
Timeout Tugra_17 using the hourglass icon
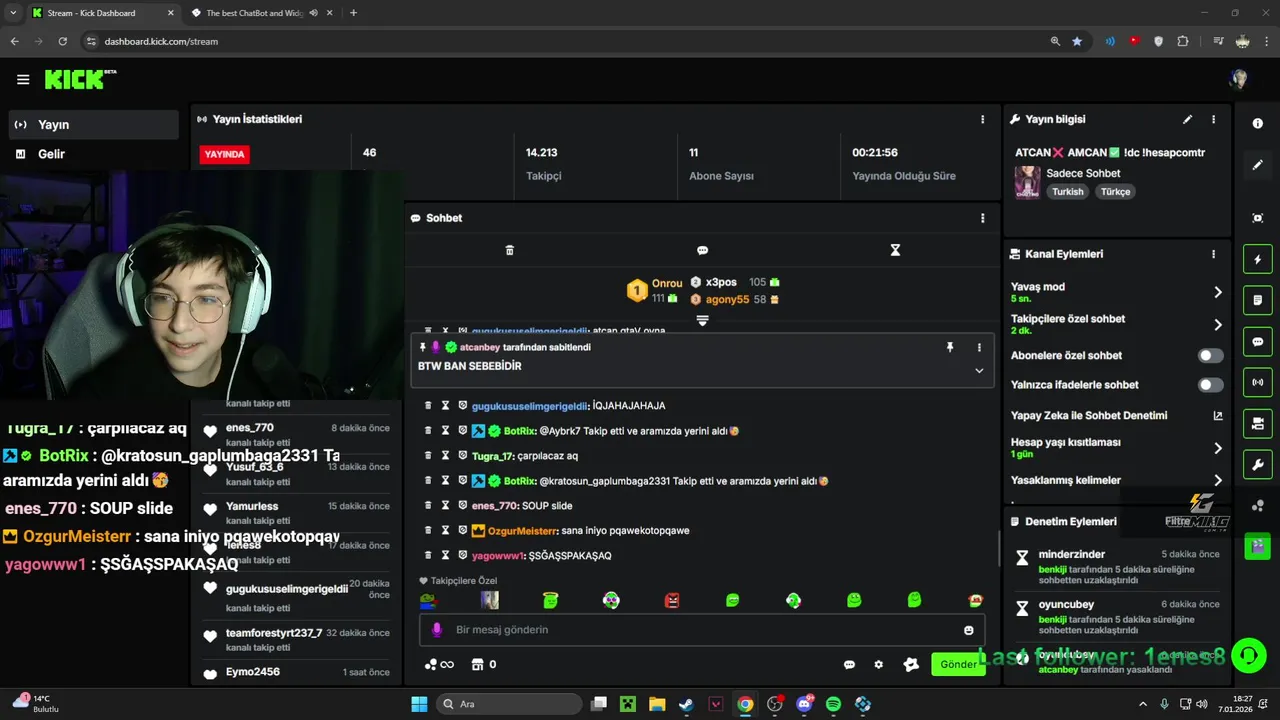click(x=445, y=455)
